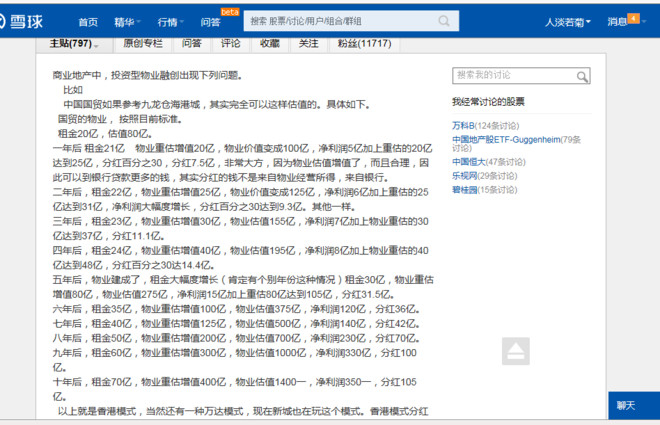Expand the 人淡若菊 user dropdown
Image resolution: width=660 pixels, height=425 pixels.
pyautogui.click(x=567, y=22)
